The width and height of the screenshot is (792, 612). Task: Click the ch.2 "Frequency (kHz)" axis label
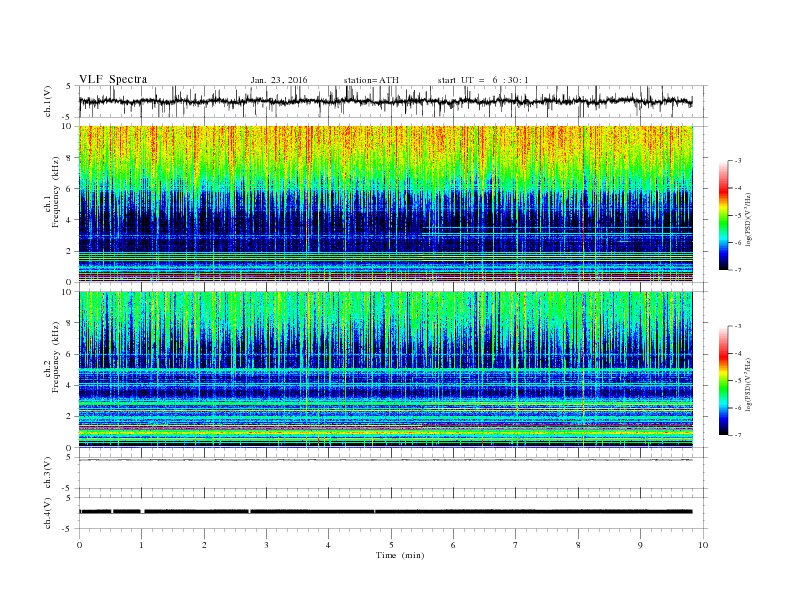55,356
